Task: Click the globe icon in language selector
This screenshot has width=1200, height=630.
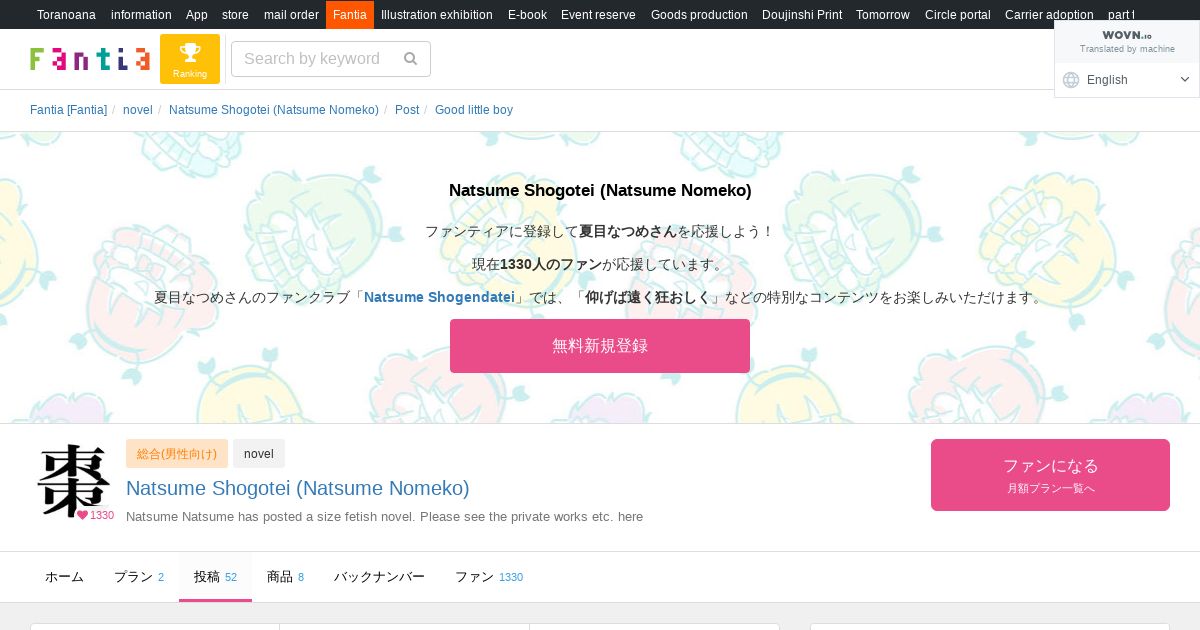Action: 1071,80
